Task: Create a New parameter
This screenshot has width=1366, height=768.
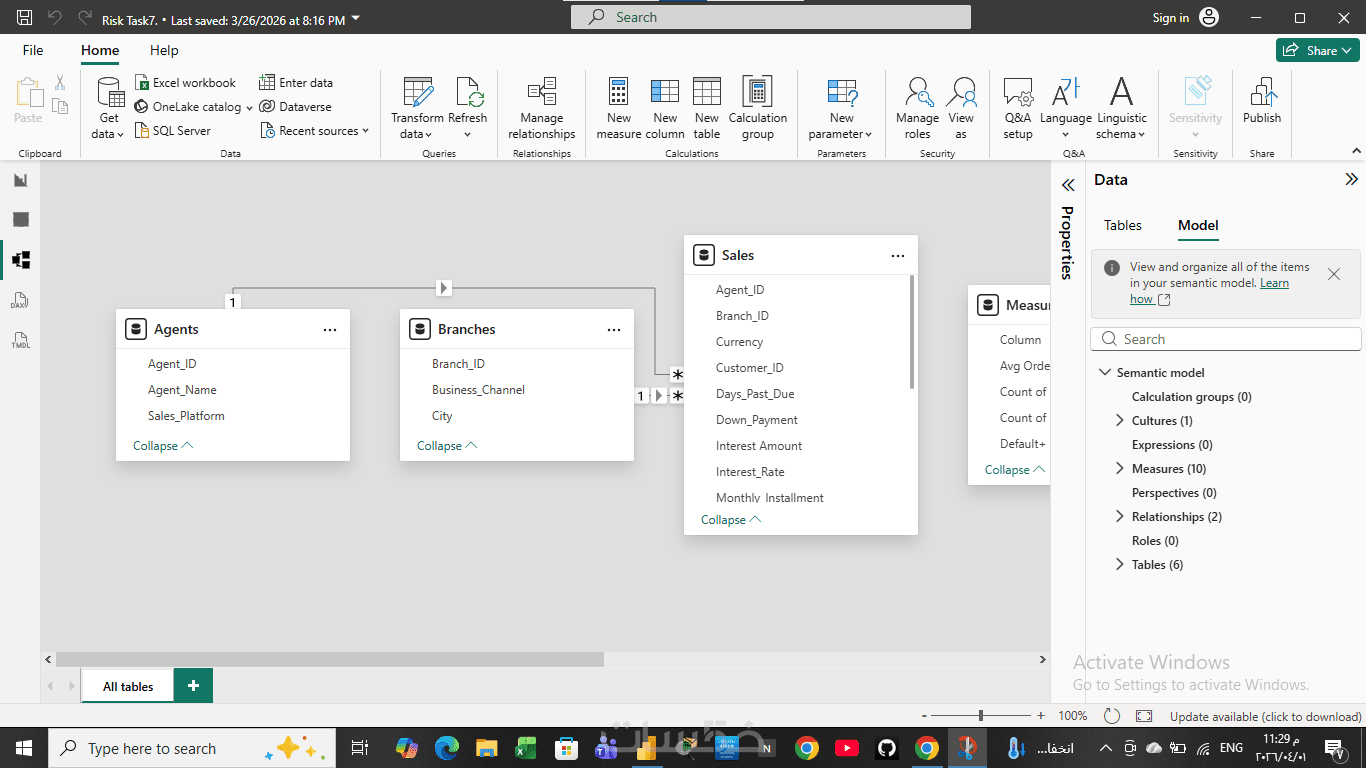Action: click(841, 108)
